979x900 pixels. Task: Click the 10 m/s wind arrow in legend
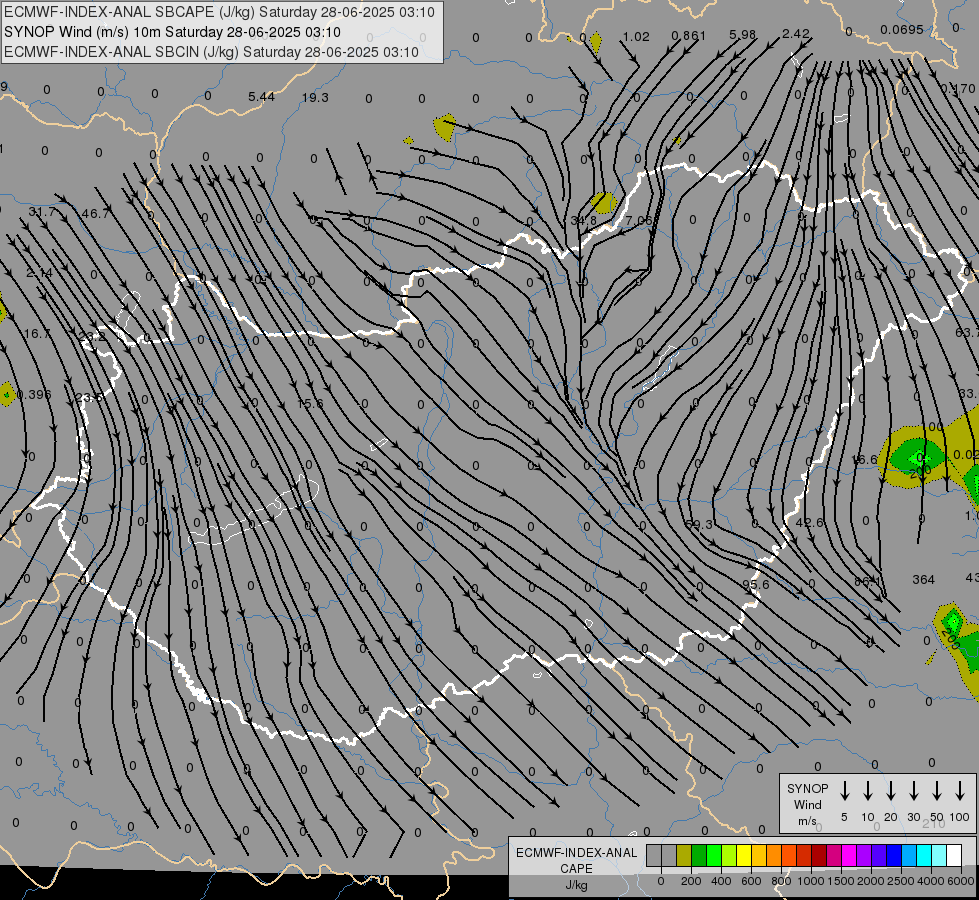coord(868,791)
